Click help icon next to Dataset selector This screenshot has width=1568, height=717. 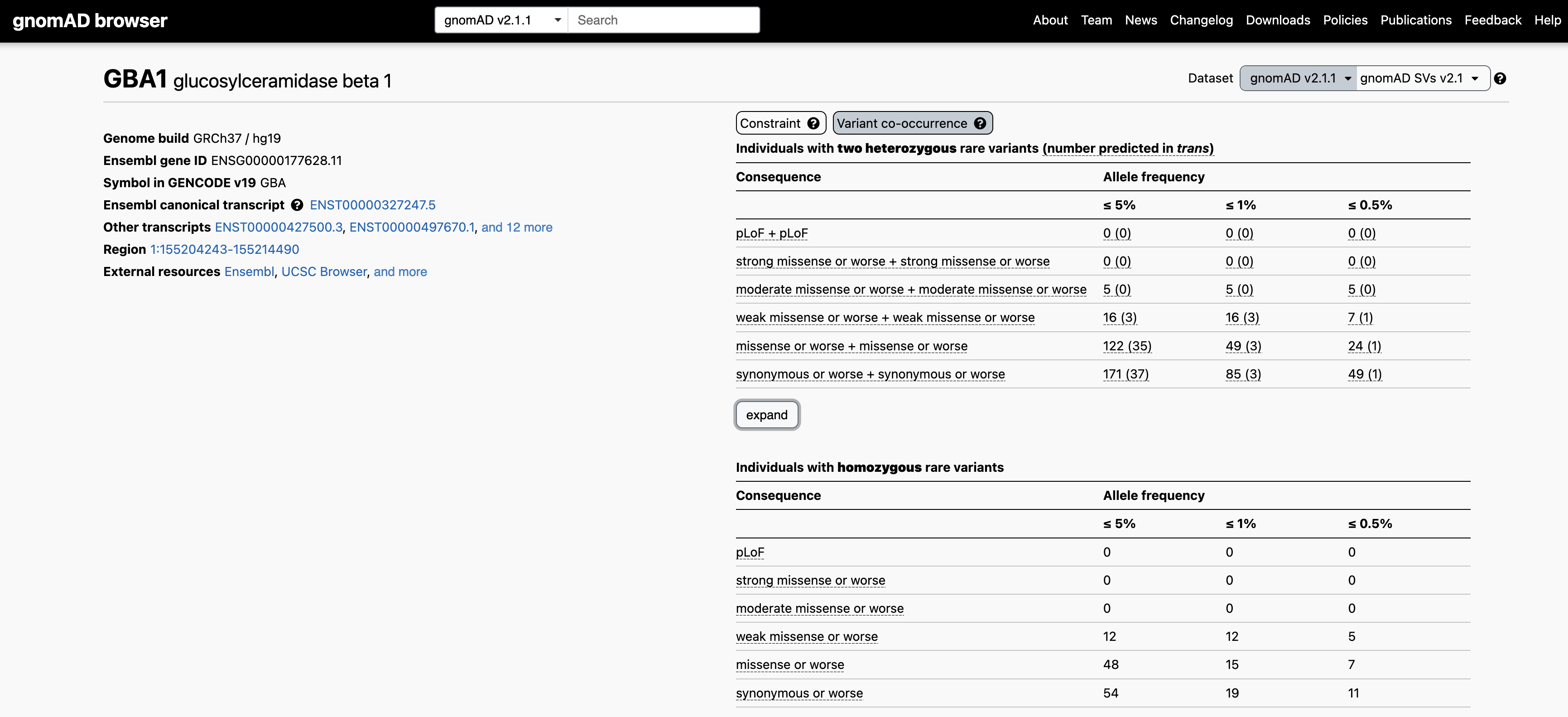1500,78
